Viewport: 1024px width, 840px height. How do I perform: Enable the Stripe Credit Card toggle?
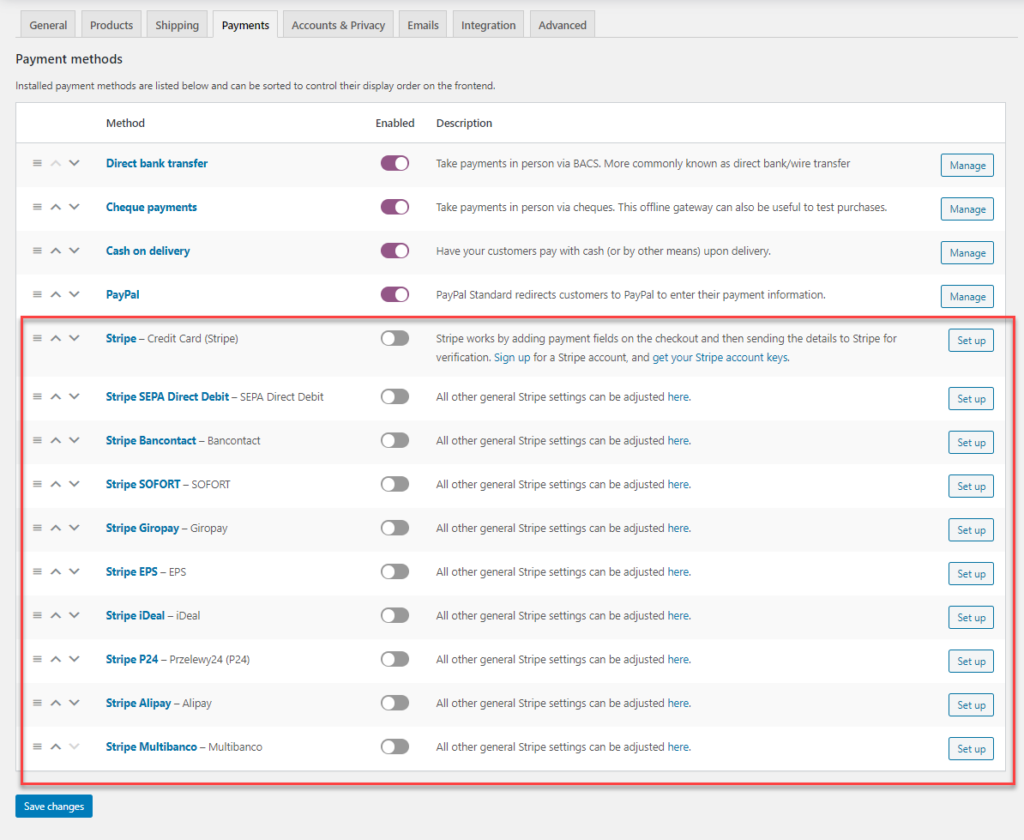pyautogui.click(x=395, y=338)
